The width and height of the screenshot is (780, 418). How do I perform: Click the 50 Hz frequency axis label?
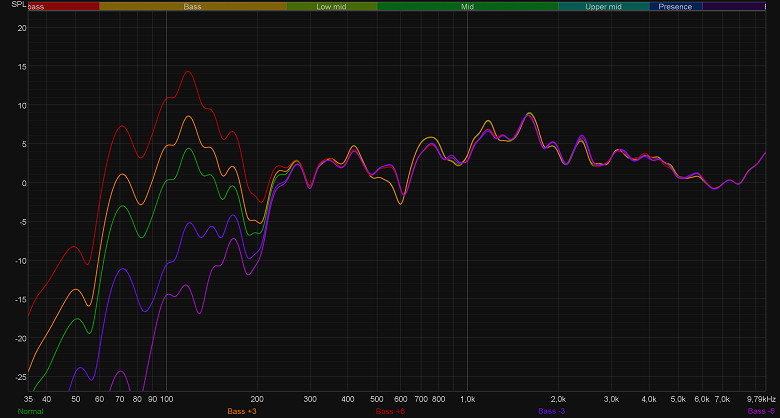75,399
